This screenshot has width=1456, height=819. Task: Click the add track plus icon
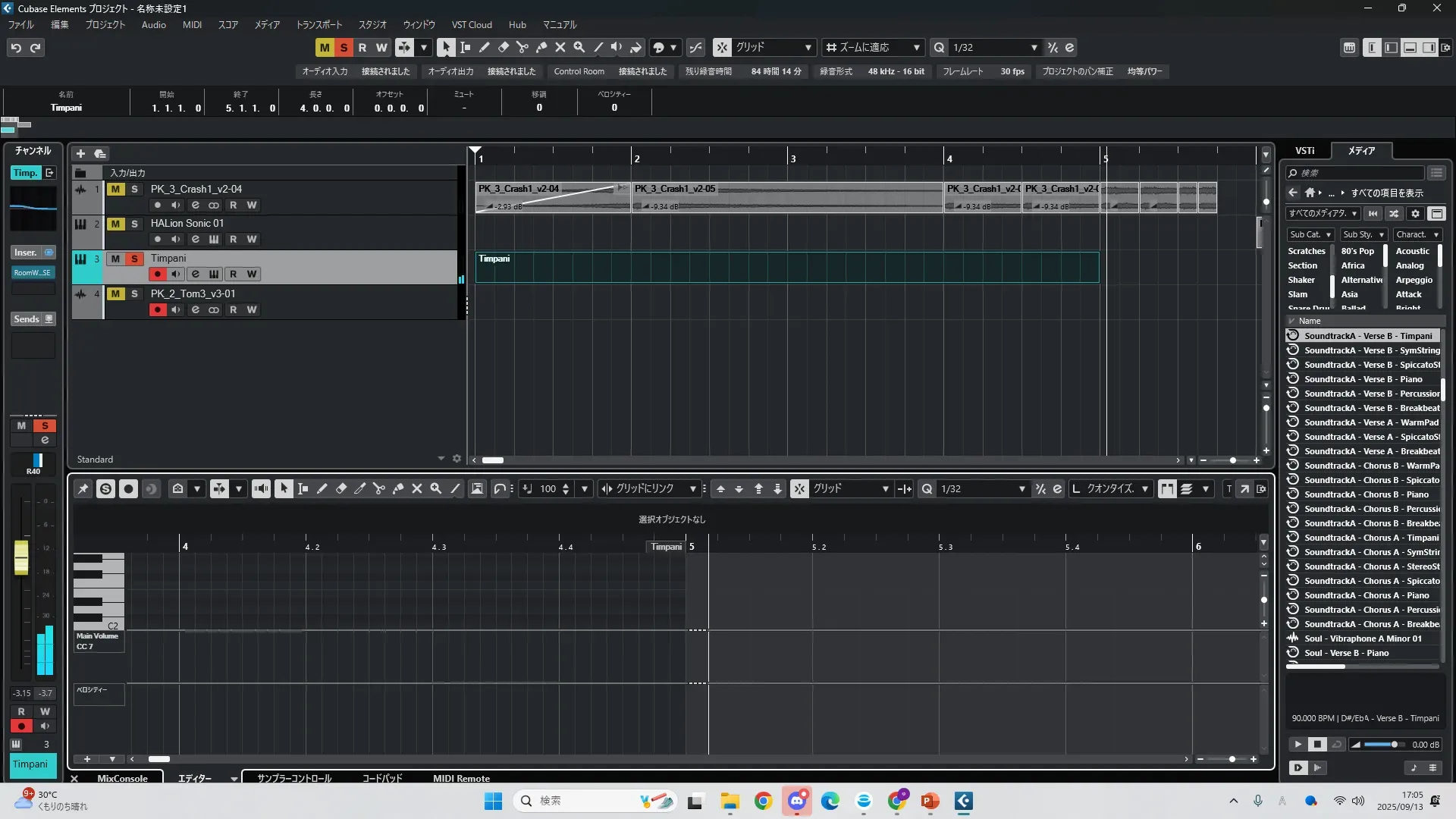(80, 153)
